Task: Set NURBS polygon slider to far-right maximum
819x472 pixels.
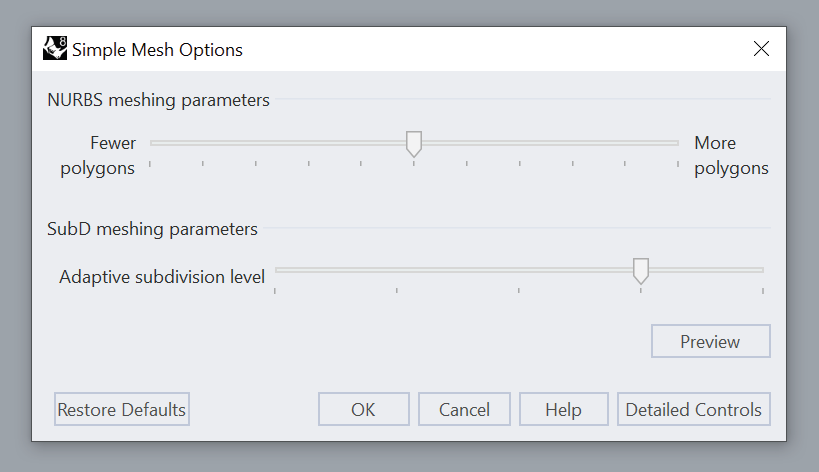Action: click(677, 143)
